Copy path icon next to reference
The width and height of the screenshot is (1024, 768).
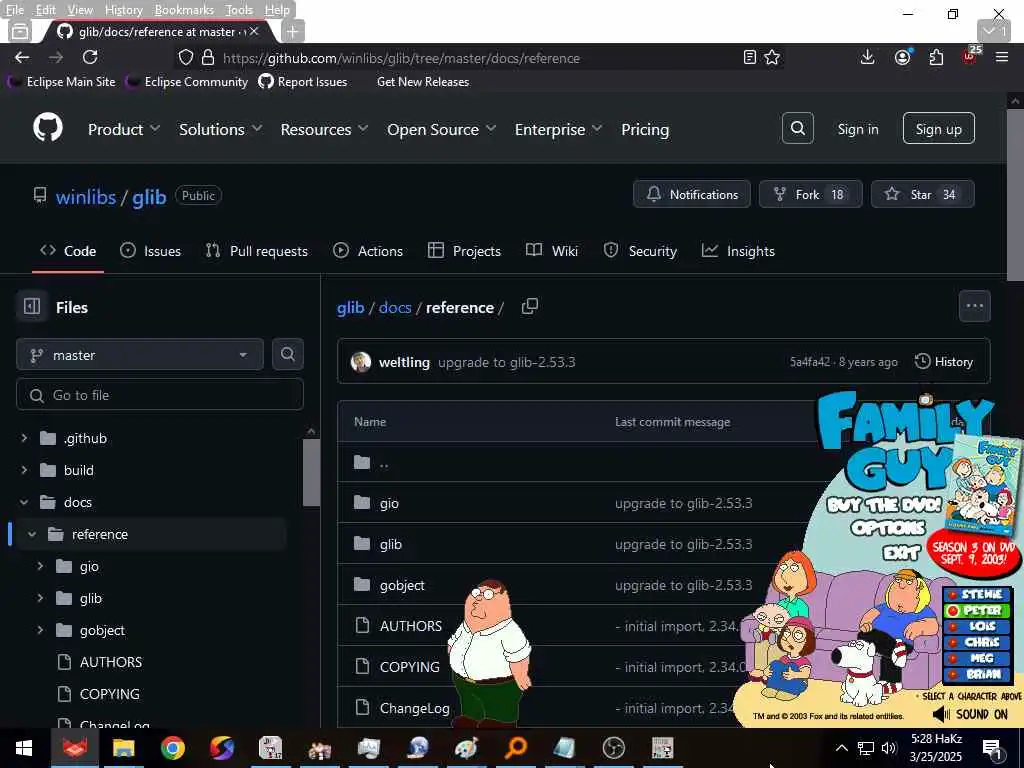point(530,306)
